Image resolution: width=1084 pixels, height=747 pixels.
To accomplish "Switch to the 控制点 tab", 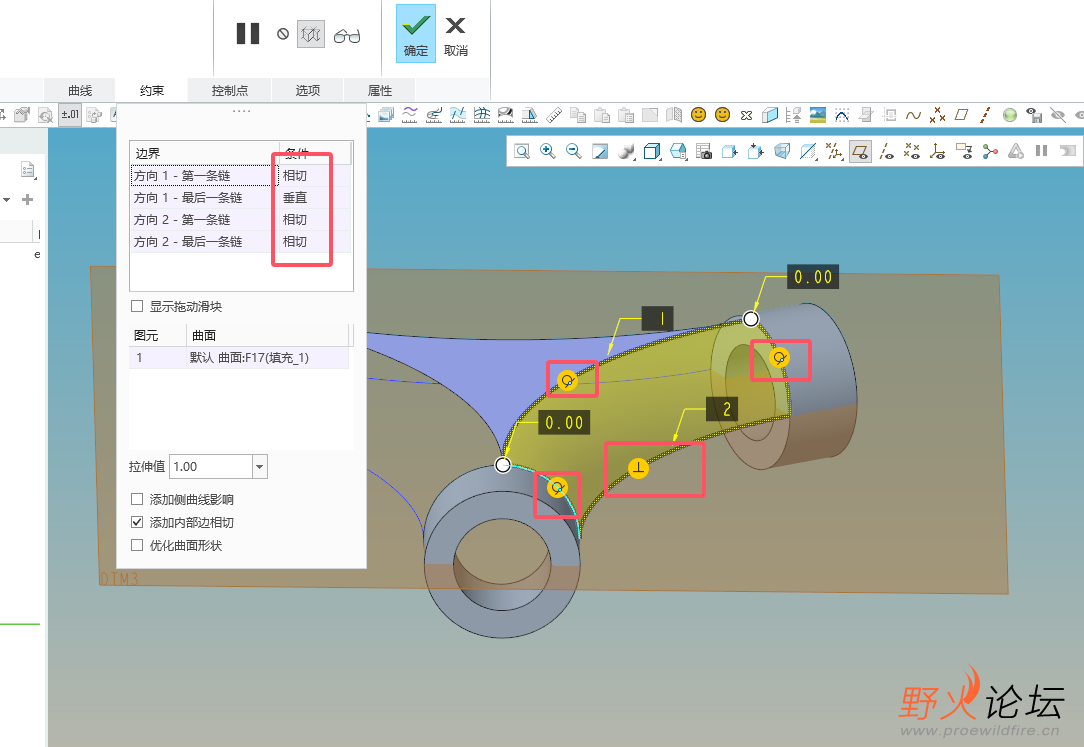I will click(230, 91).
